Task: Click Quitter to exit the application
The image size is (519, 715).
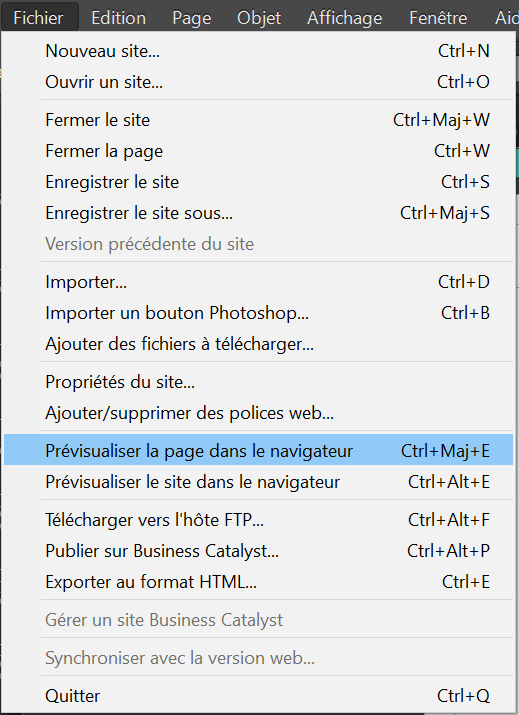Action: 259,696
